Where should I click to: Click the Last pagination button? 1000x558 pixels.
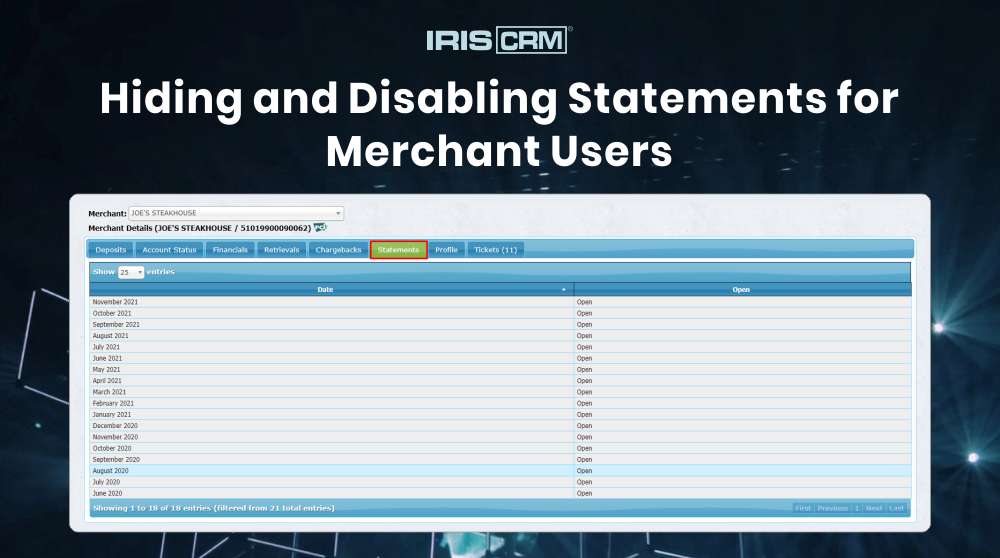tap(896, 508)
